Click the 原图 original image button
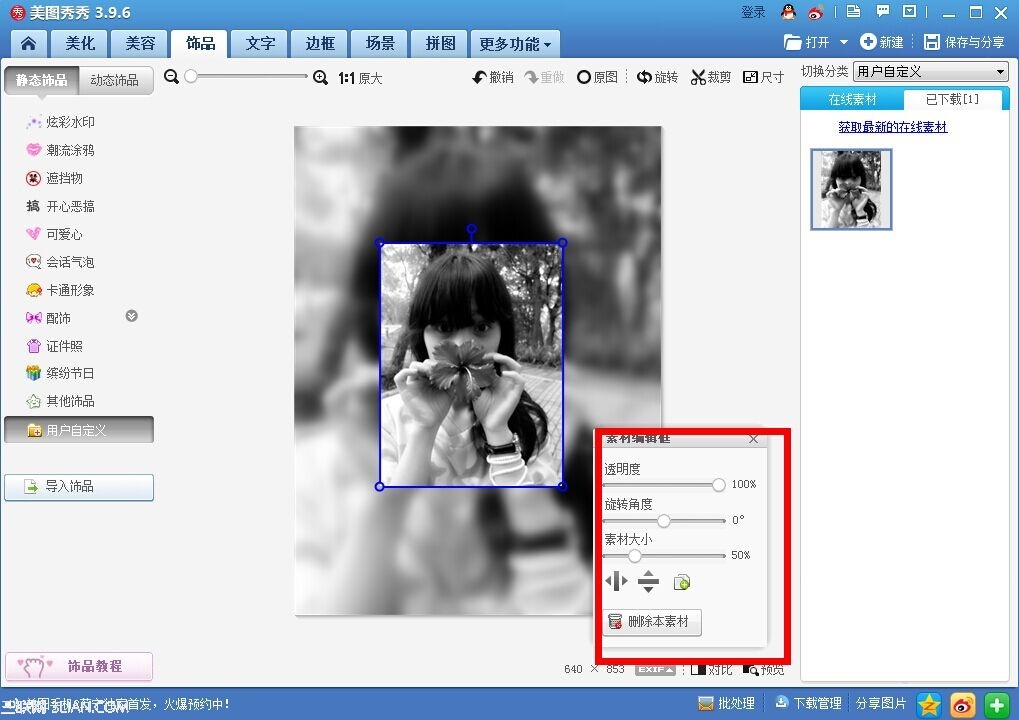The image size is (1019, 720). click(x=597, y=77)
